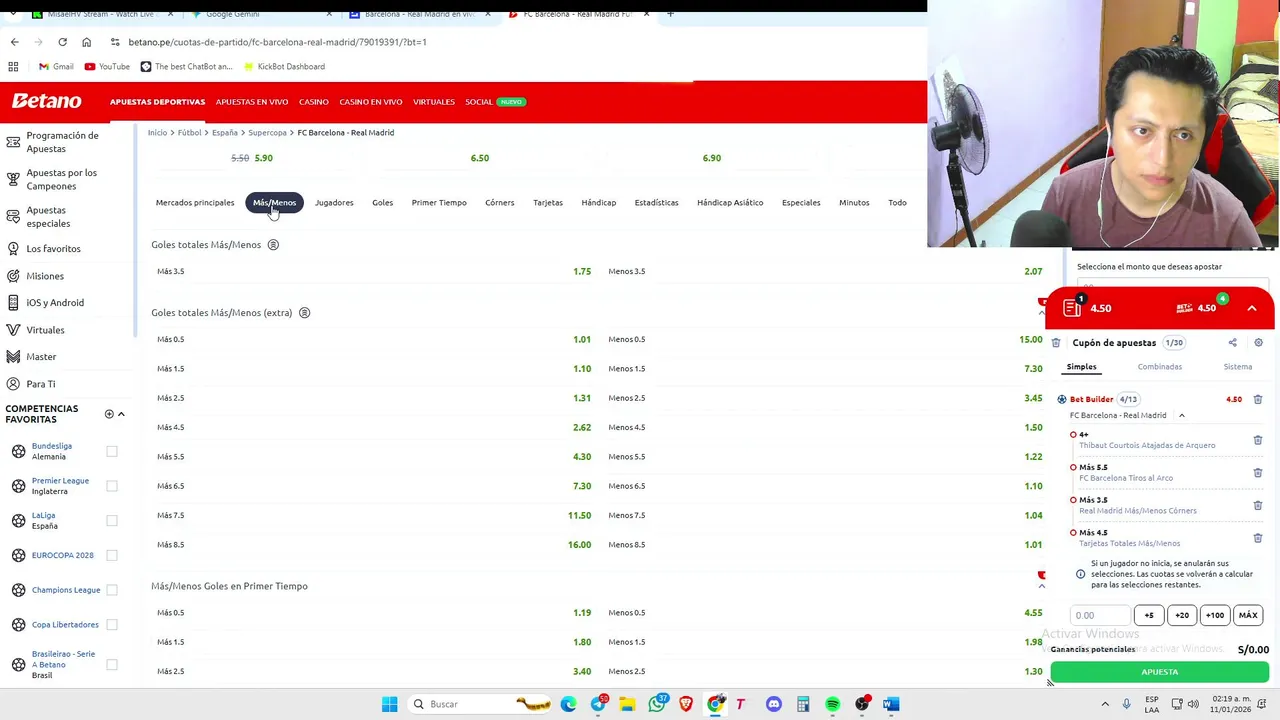Switch to the Jugadores tab
Image resolution: width=1280 pixels, height=720 pixels.
pos(334,202)
